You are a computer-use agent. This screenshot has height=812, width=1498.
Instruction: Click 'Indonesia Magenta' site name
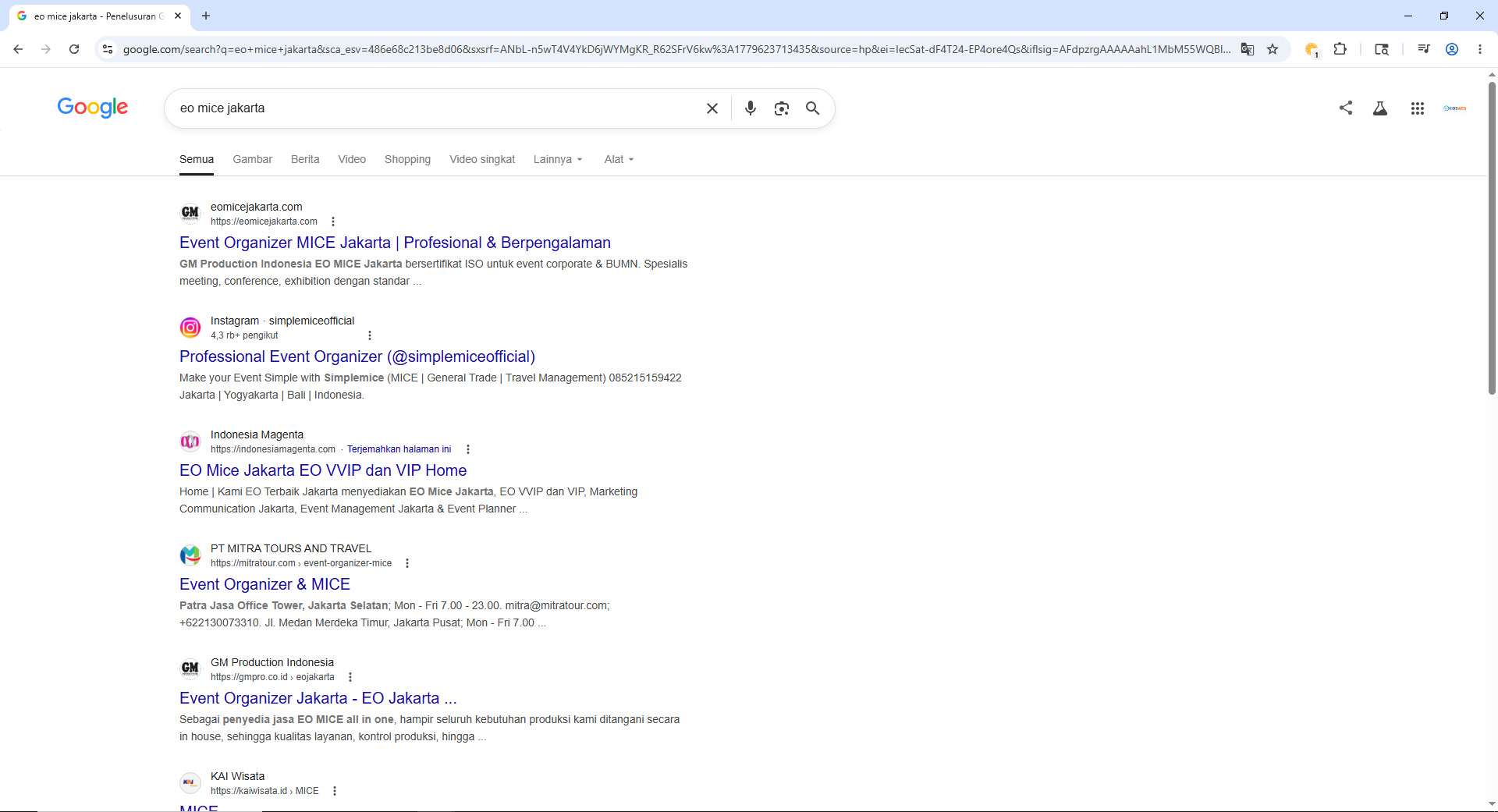click(x=257, y=434)
